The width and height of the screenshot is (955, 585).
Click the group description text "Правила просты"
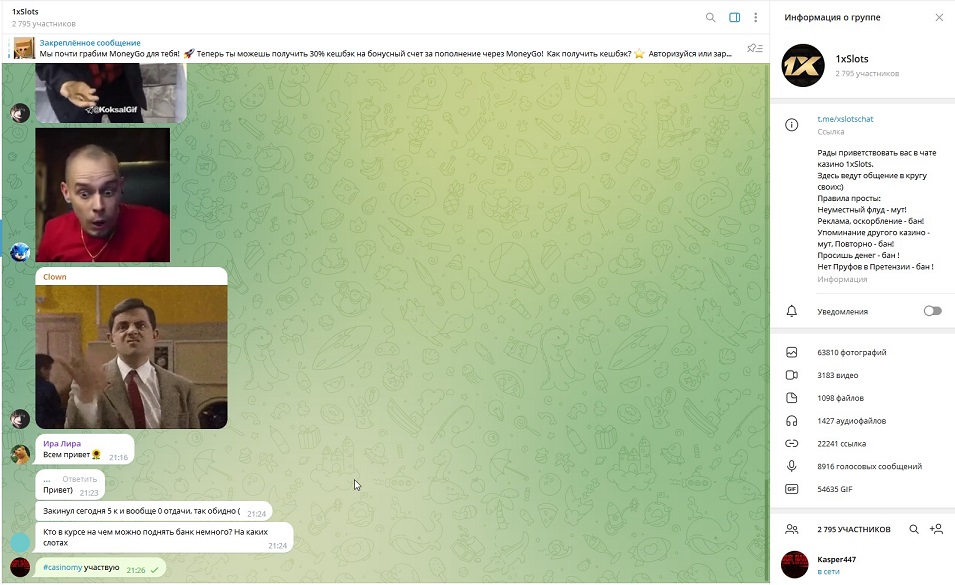[848, 198]
